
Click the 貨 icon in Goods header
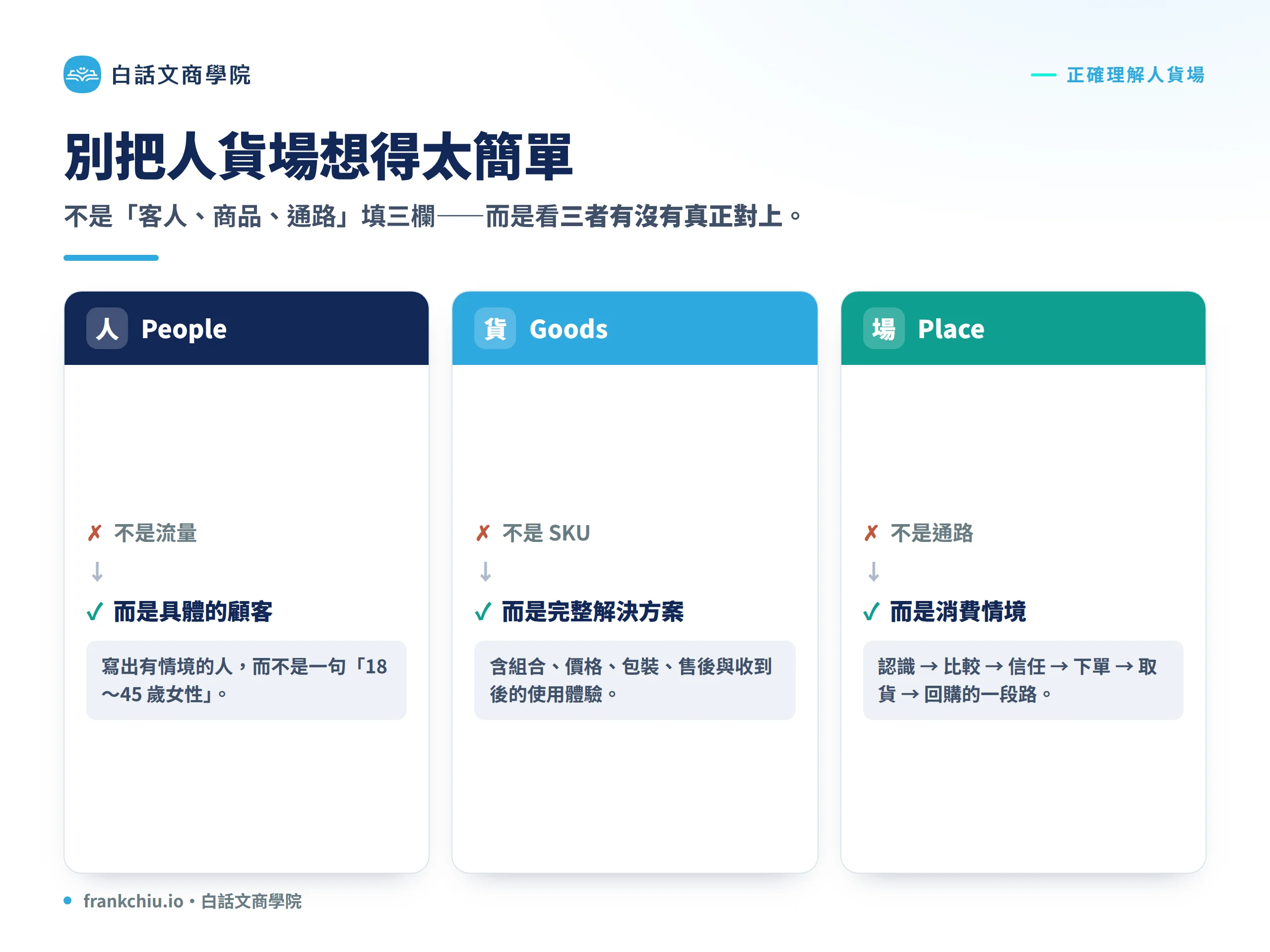(x=495, y=328)
